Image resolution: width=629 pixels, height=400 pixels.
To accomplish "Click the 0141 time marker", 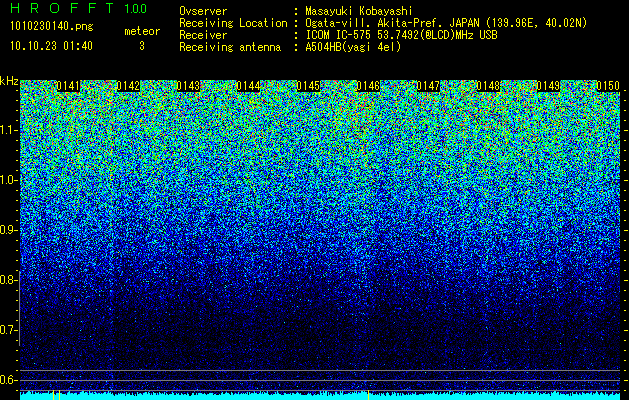I will pyautogui.click(x=68, y=86).
